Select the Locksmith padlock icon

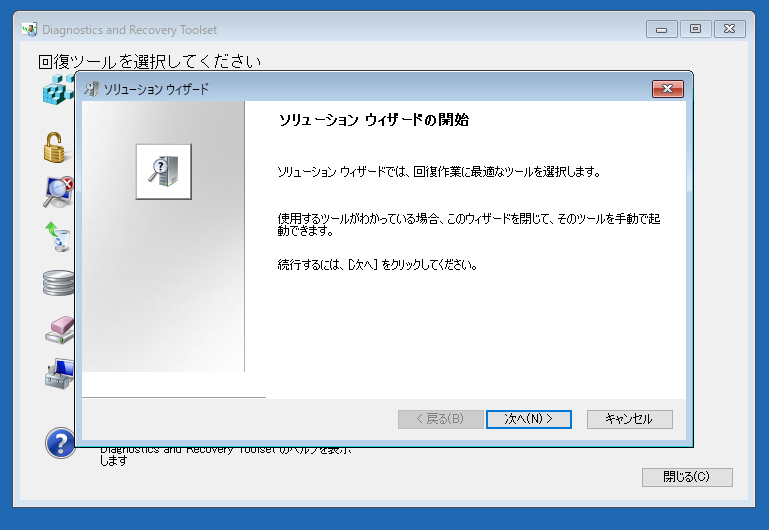(55, 147)
